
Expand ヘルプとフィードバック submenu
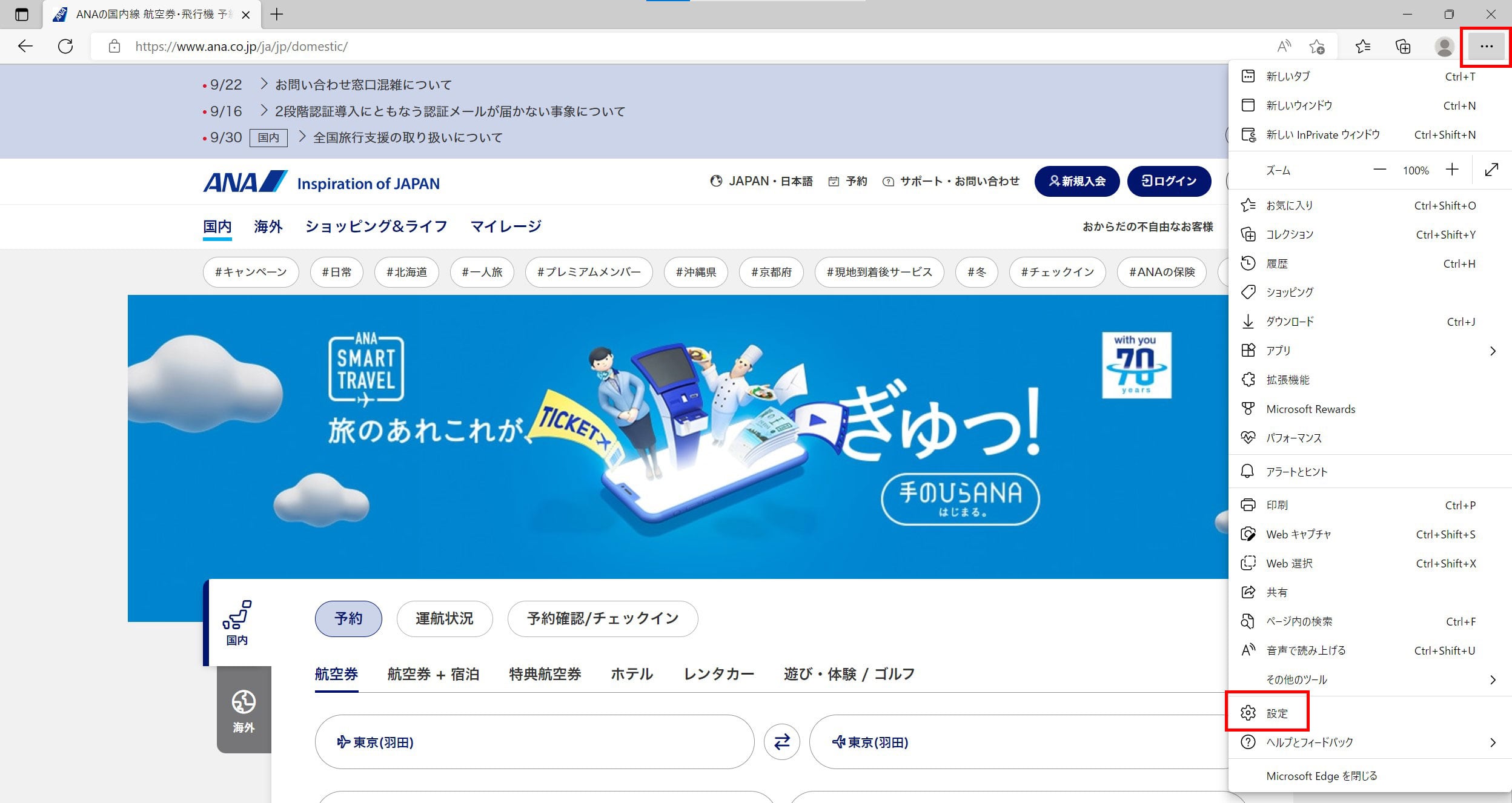pos(1370,742)
